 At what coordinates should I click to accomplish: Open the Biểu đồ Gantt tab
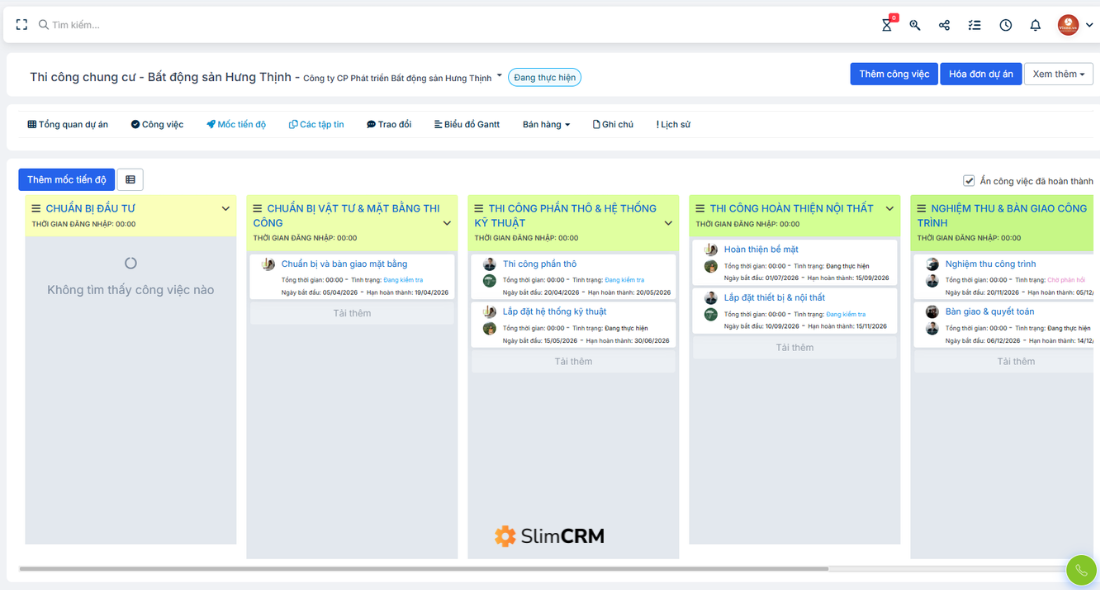tap(467, 124)
